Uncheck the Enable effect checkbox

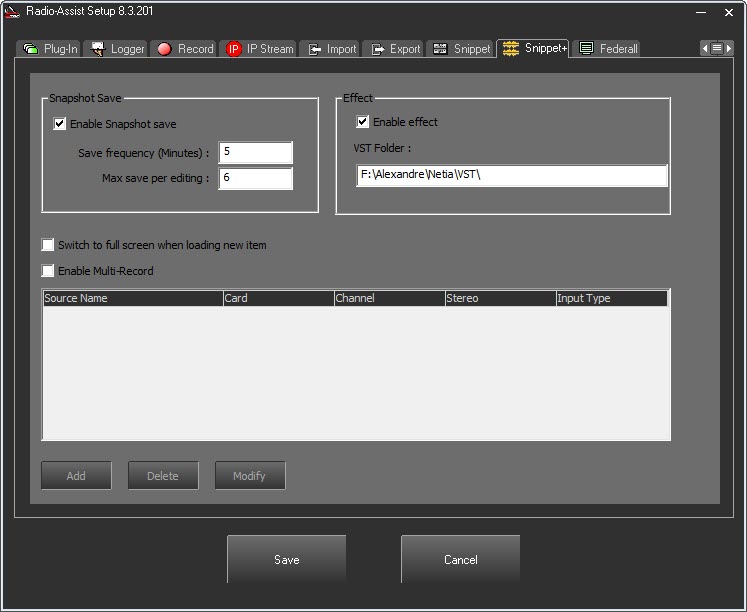tap(363, 122)
